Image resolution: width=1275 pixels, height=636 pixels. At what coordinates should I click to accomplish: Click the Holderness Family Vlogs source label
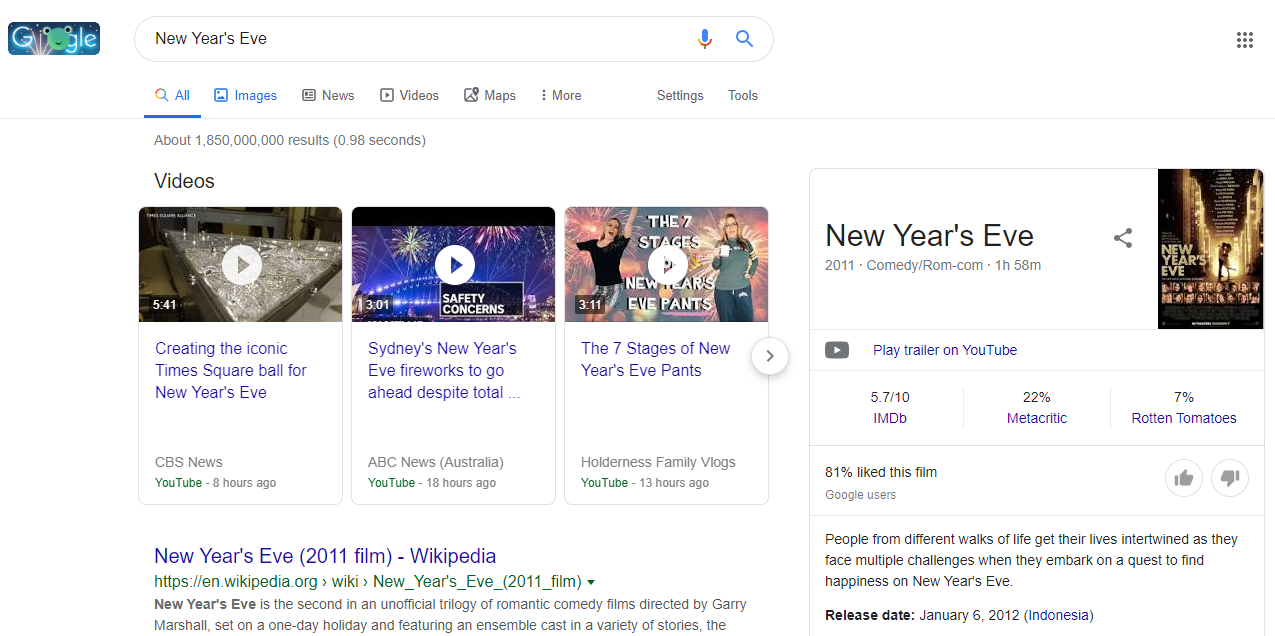pyautogui.click(x=658, y=462)
